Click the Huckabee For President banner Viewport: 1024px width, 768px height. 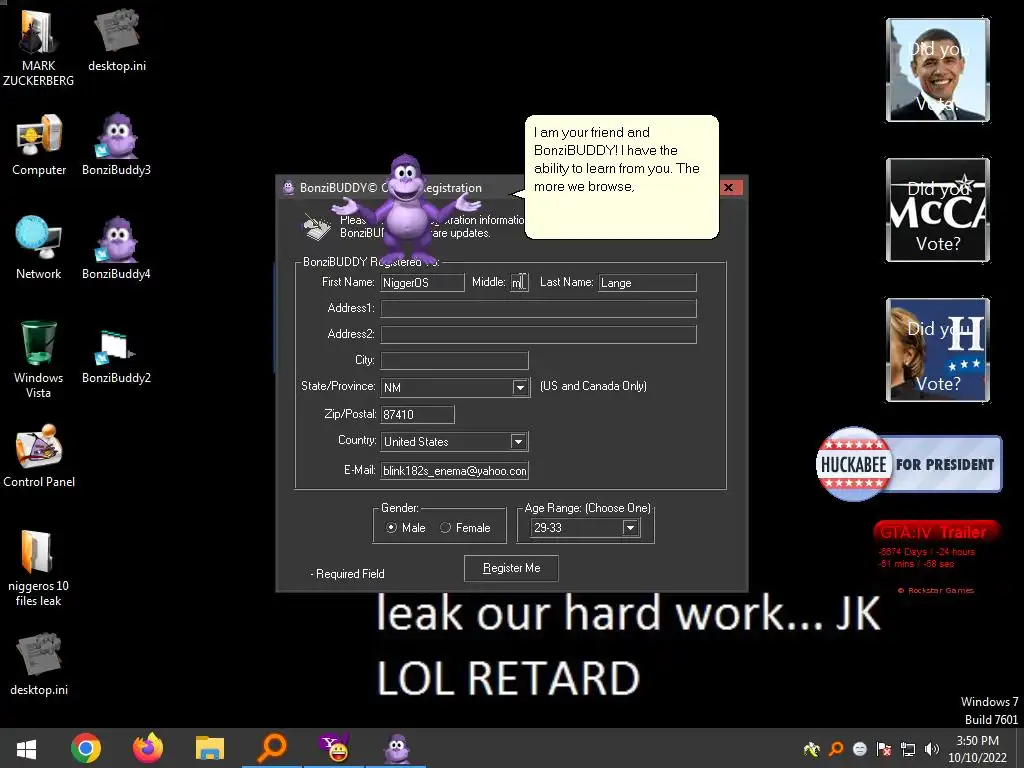tap(908, 464)
